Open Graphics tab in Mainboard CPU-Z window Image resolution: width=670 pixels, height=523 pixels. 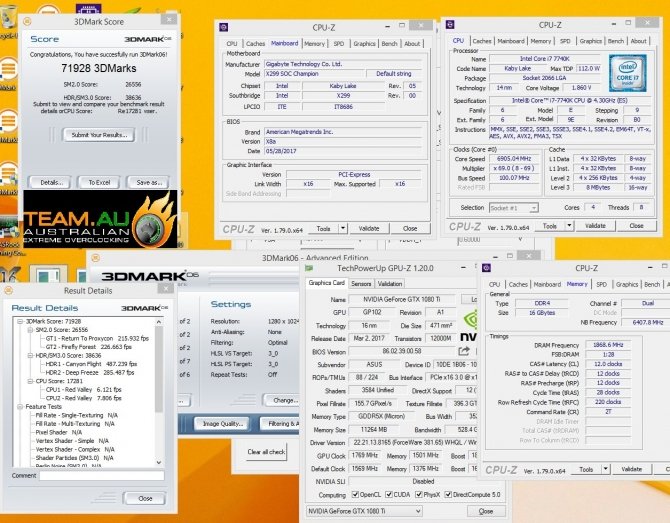pyautogui.click(x=364, y=44)
